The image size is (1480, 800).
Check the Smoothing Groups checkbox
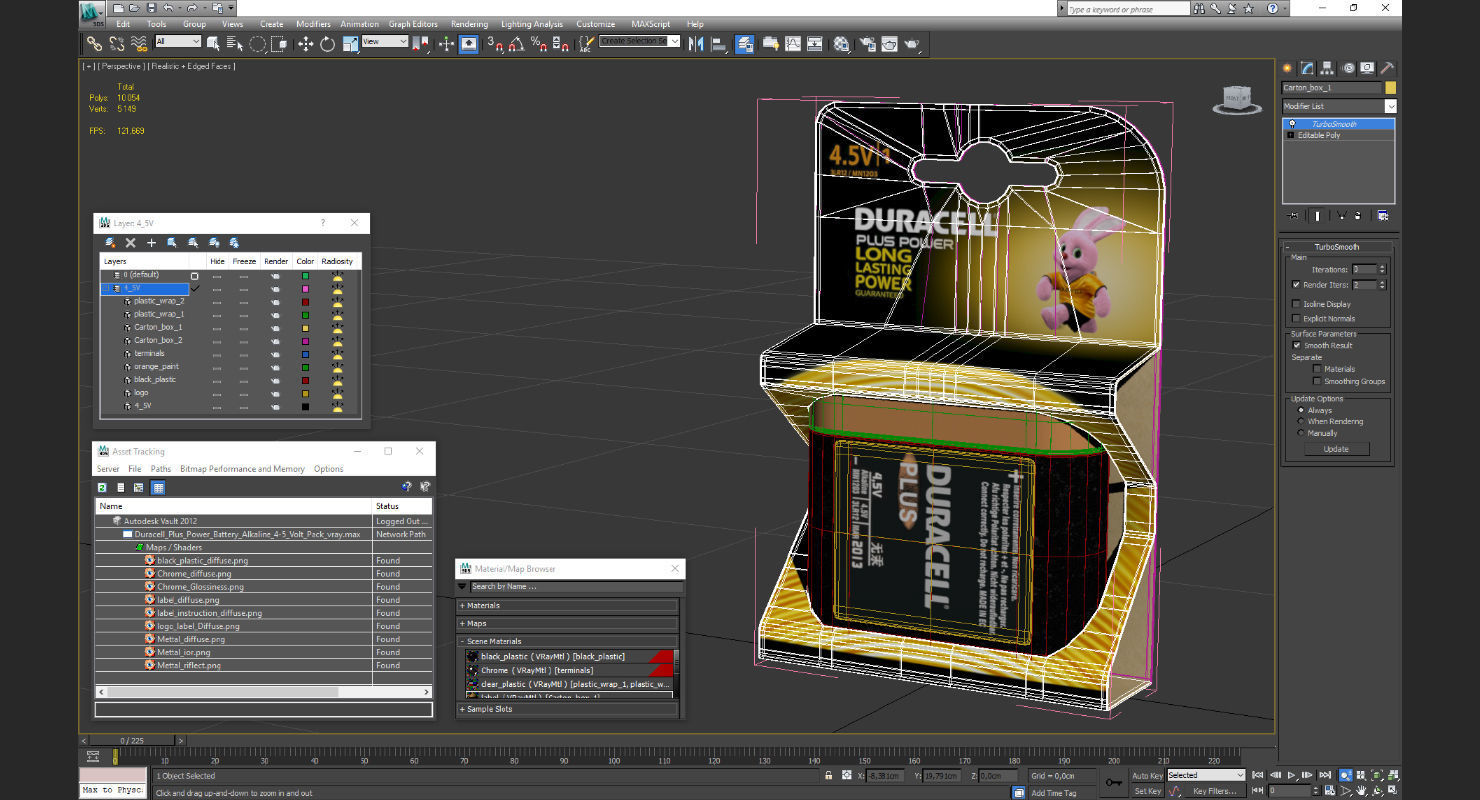[x=1317, y=381]
